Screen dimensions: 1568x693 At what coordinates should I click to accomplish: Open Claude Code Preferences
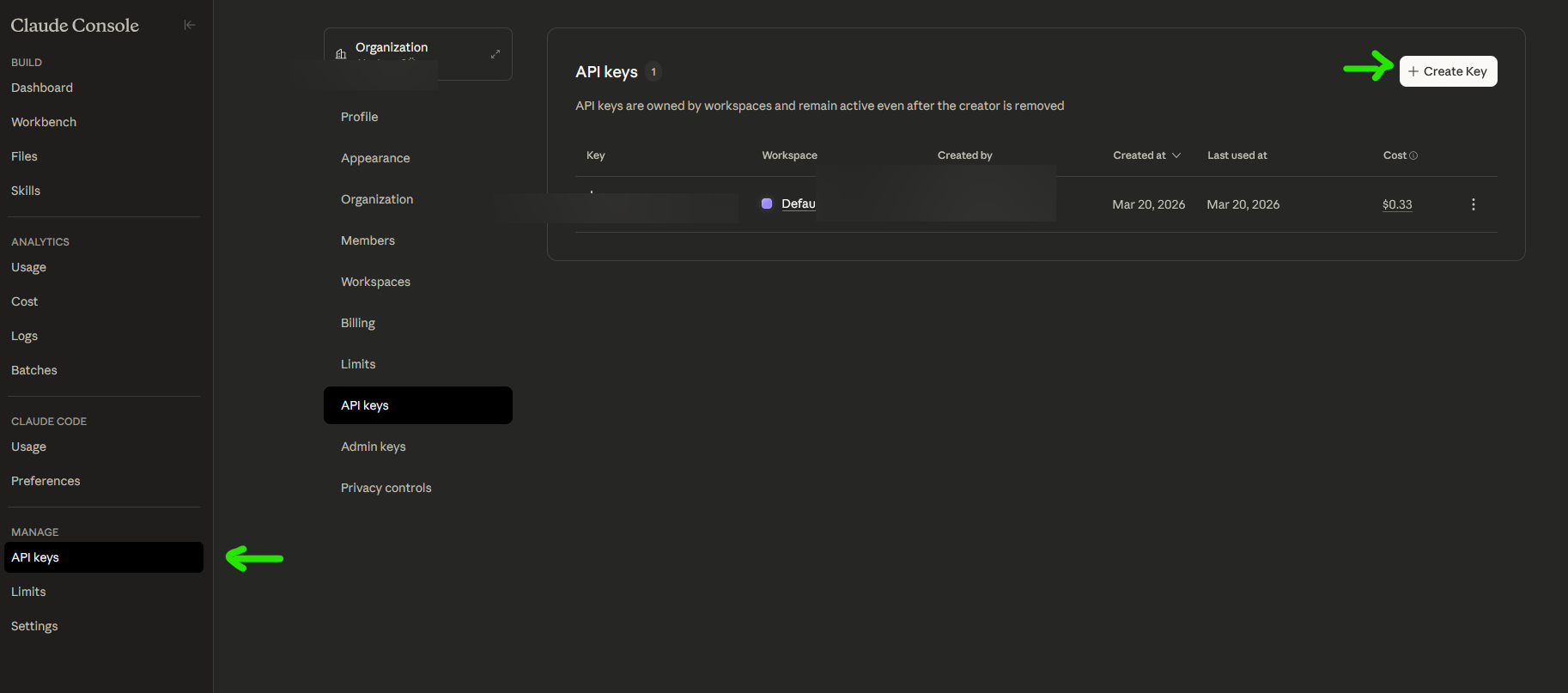[x=46, y=481]
